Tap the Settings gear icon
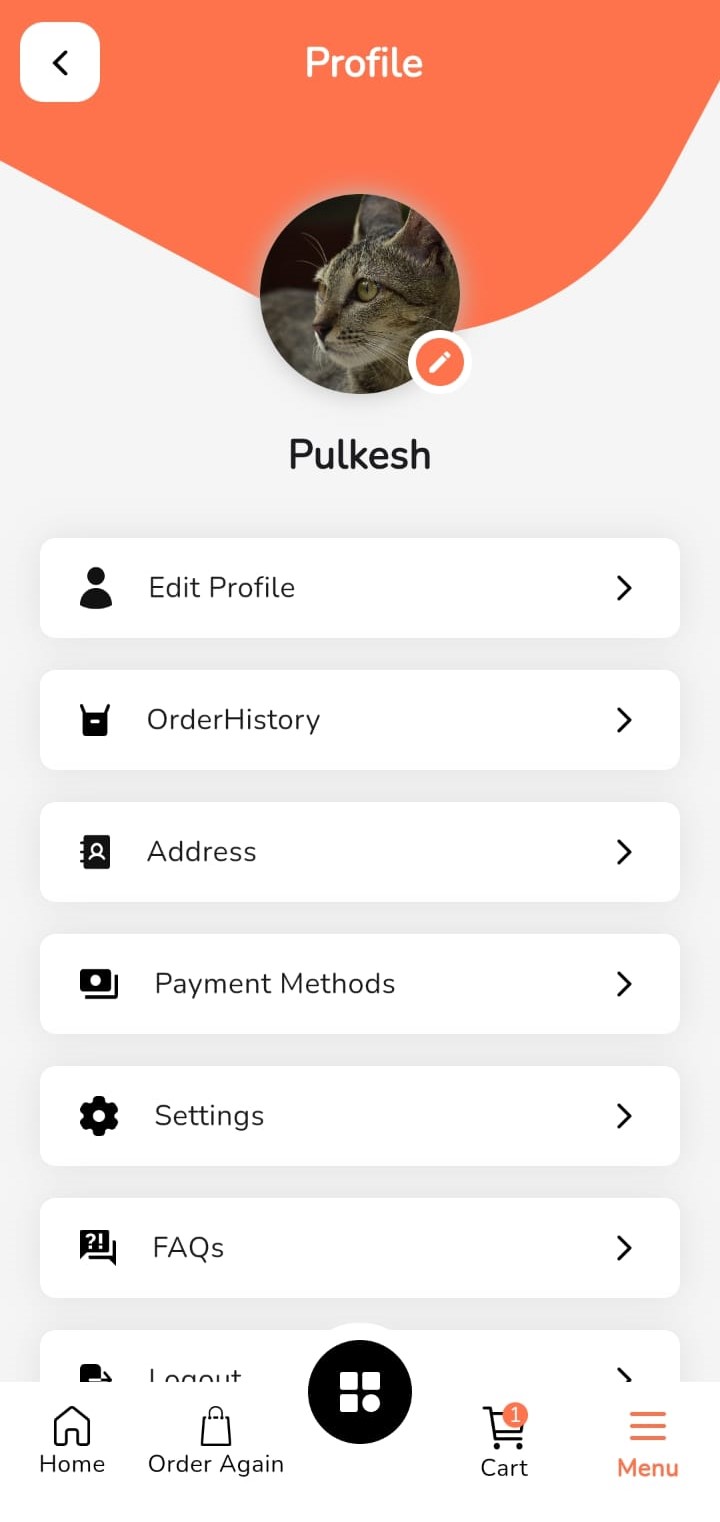720x1522 pixels. tap(99, 1116)
